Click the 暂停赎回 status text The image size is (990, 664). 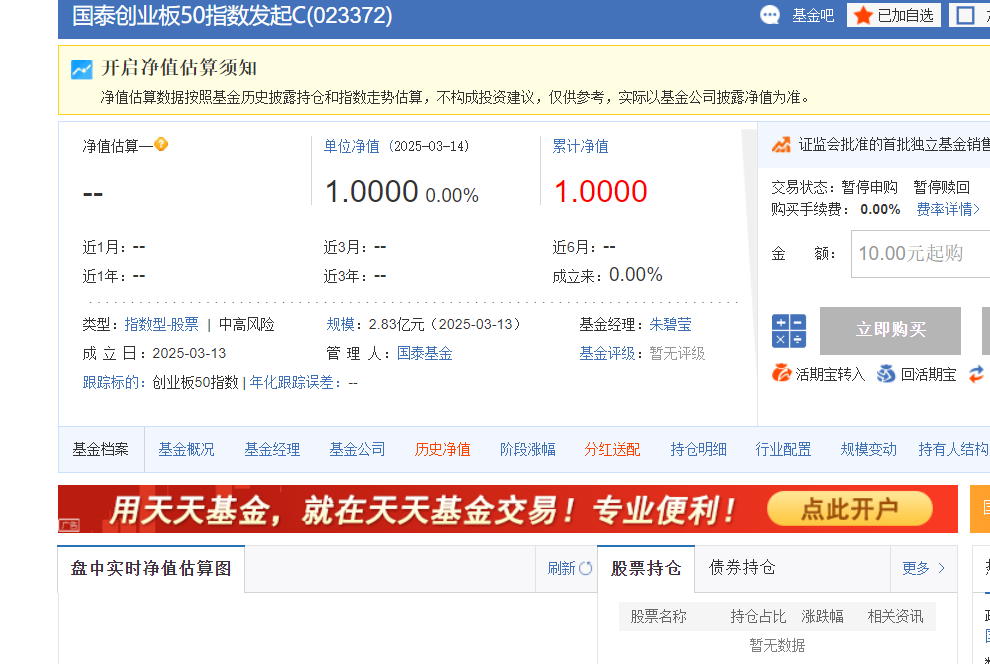941,187
